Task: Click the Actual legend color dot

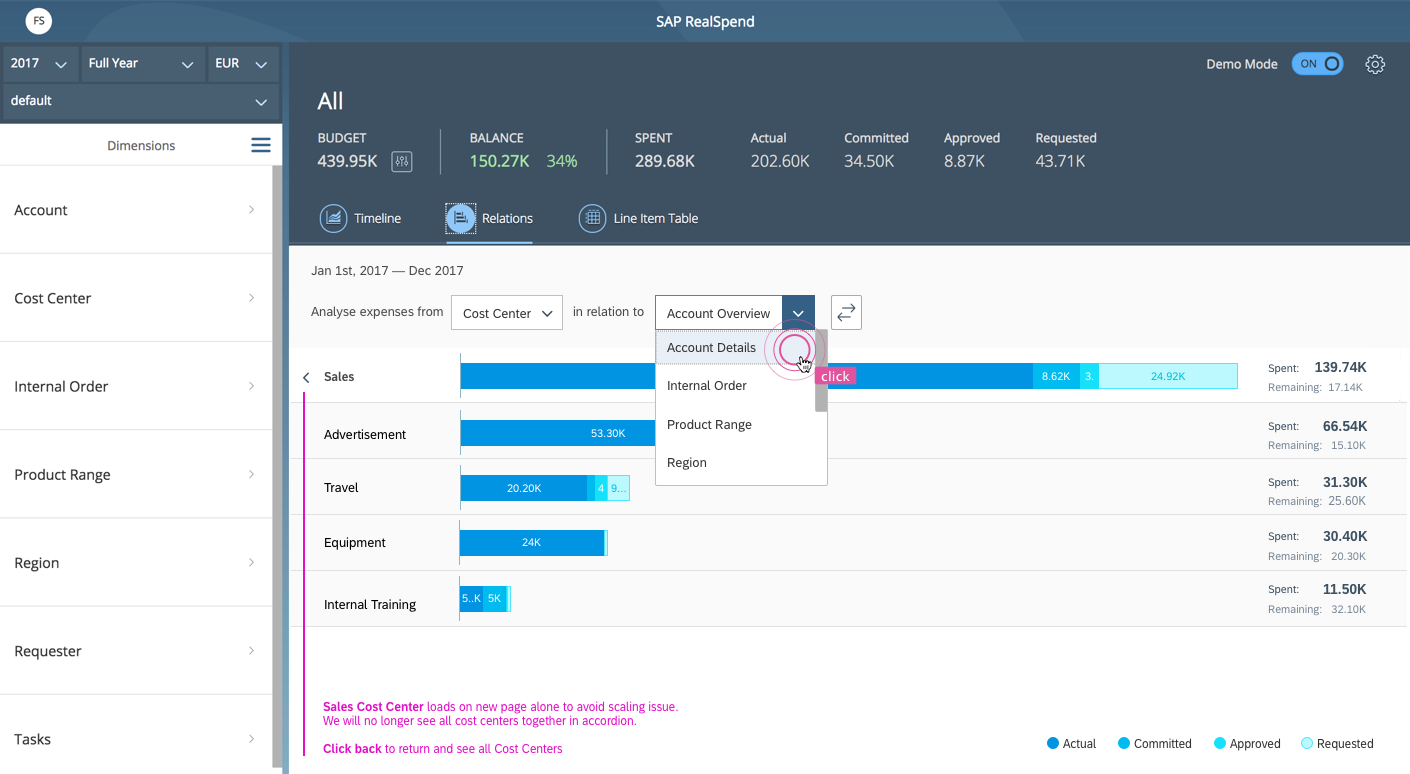Action: pos(1053,743)
